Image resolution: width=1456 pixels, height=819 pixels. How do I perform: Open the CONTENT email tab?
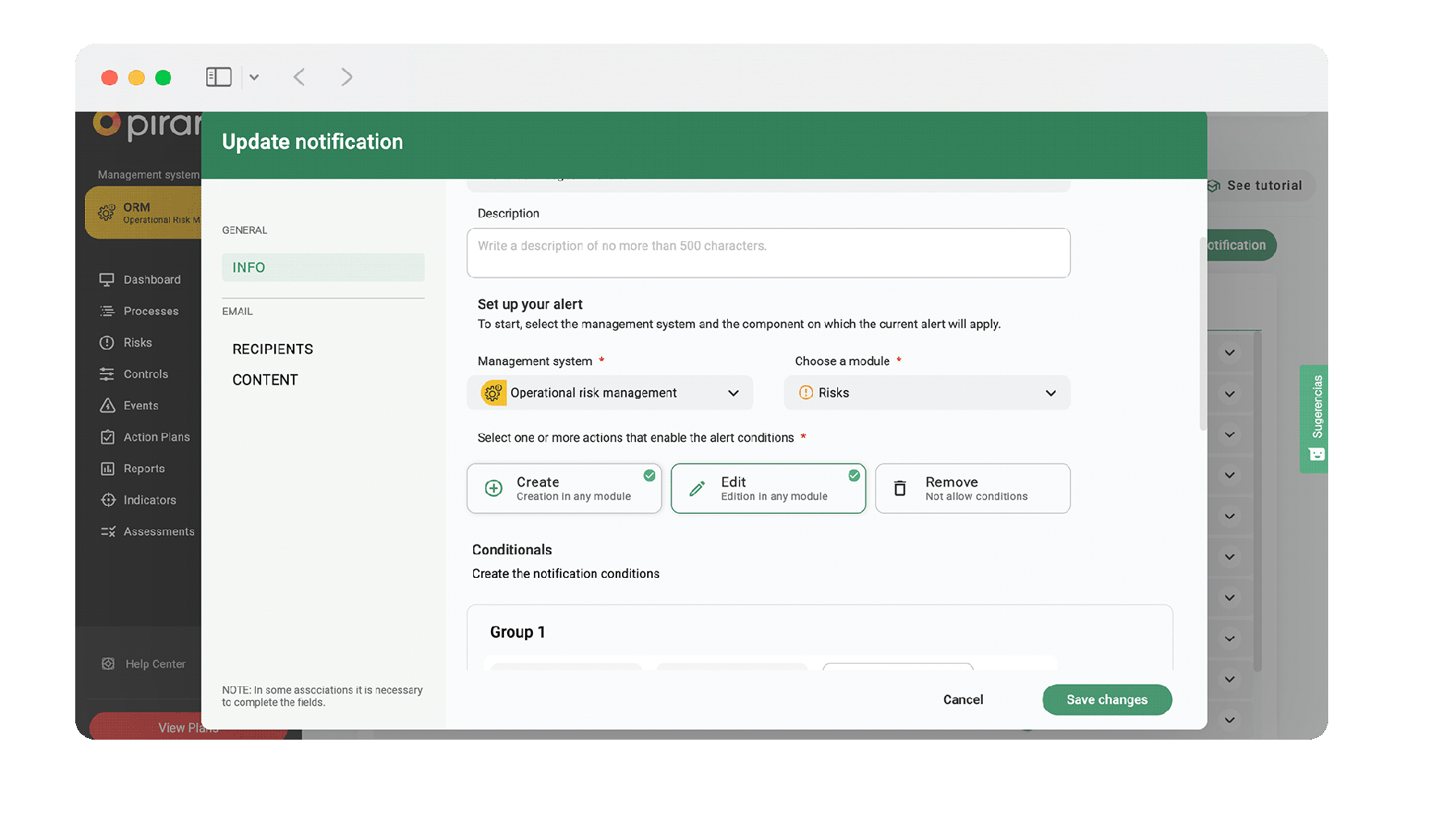[x=265, y=379]
